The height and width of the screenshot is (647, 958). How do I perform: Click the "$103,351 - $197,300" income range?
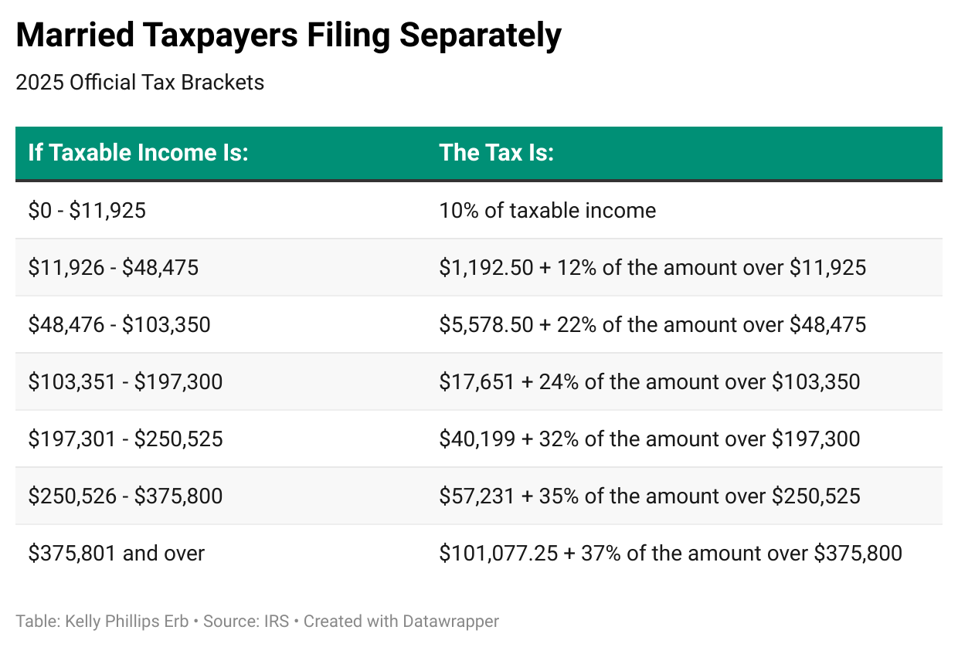[x=125, y=382]
